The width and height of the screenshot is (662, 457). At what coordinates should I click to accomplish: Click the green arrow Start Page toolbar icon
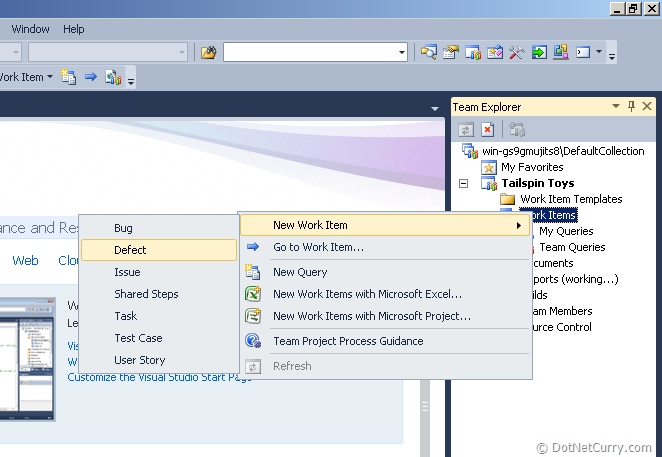point(539,52)
